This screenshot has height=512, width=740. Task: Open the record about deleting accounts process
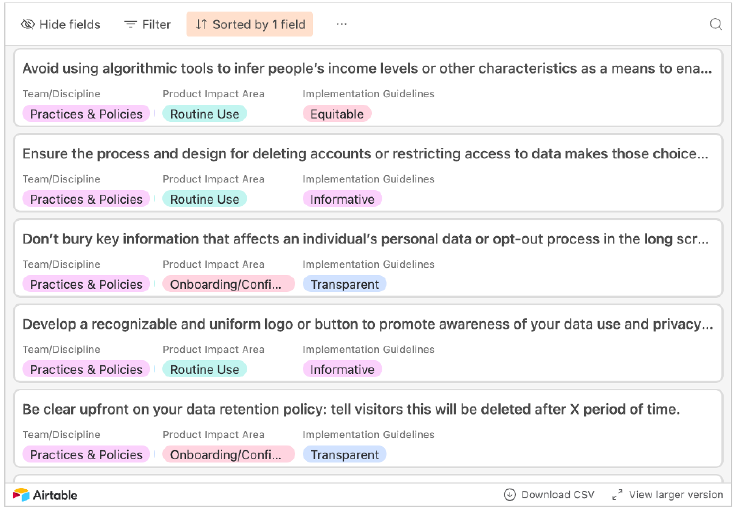(x=367, y=154)
